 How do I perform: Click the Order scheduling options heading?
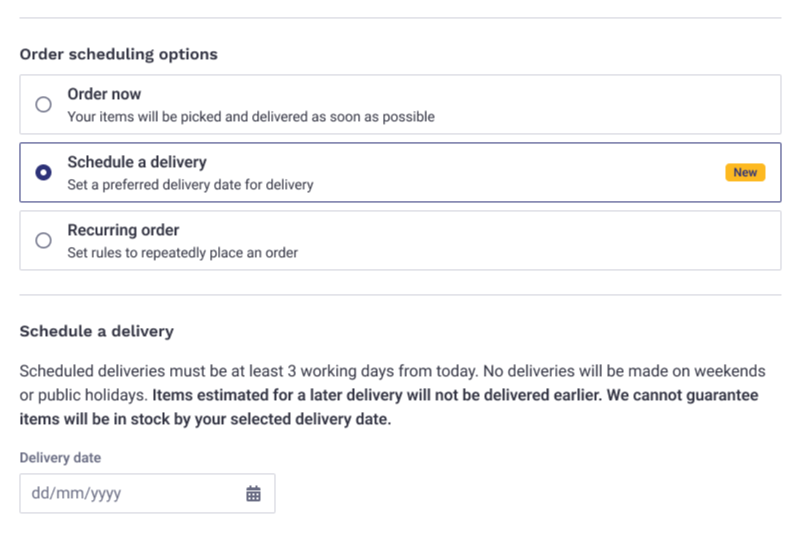click(x=119, y=54)
